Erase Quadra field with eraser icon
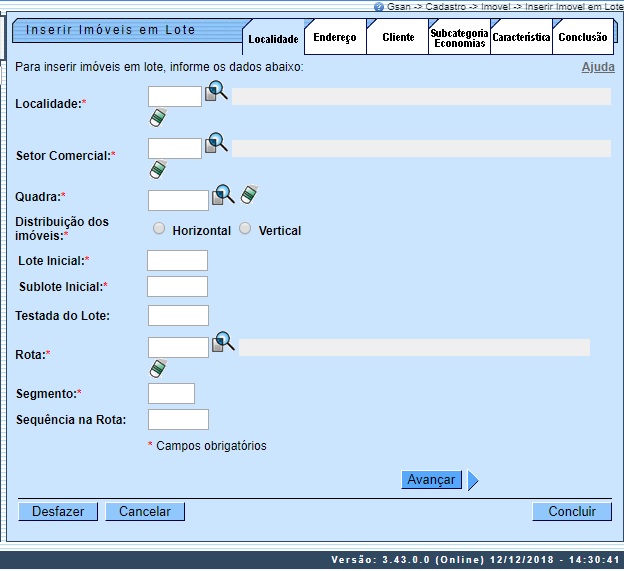Image resolution: width=624 pixels, height=571 pixels. [x=249, y=194]
